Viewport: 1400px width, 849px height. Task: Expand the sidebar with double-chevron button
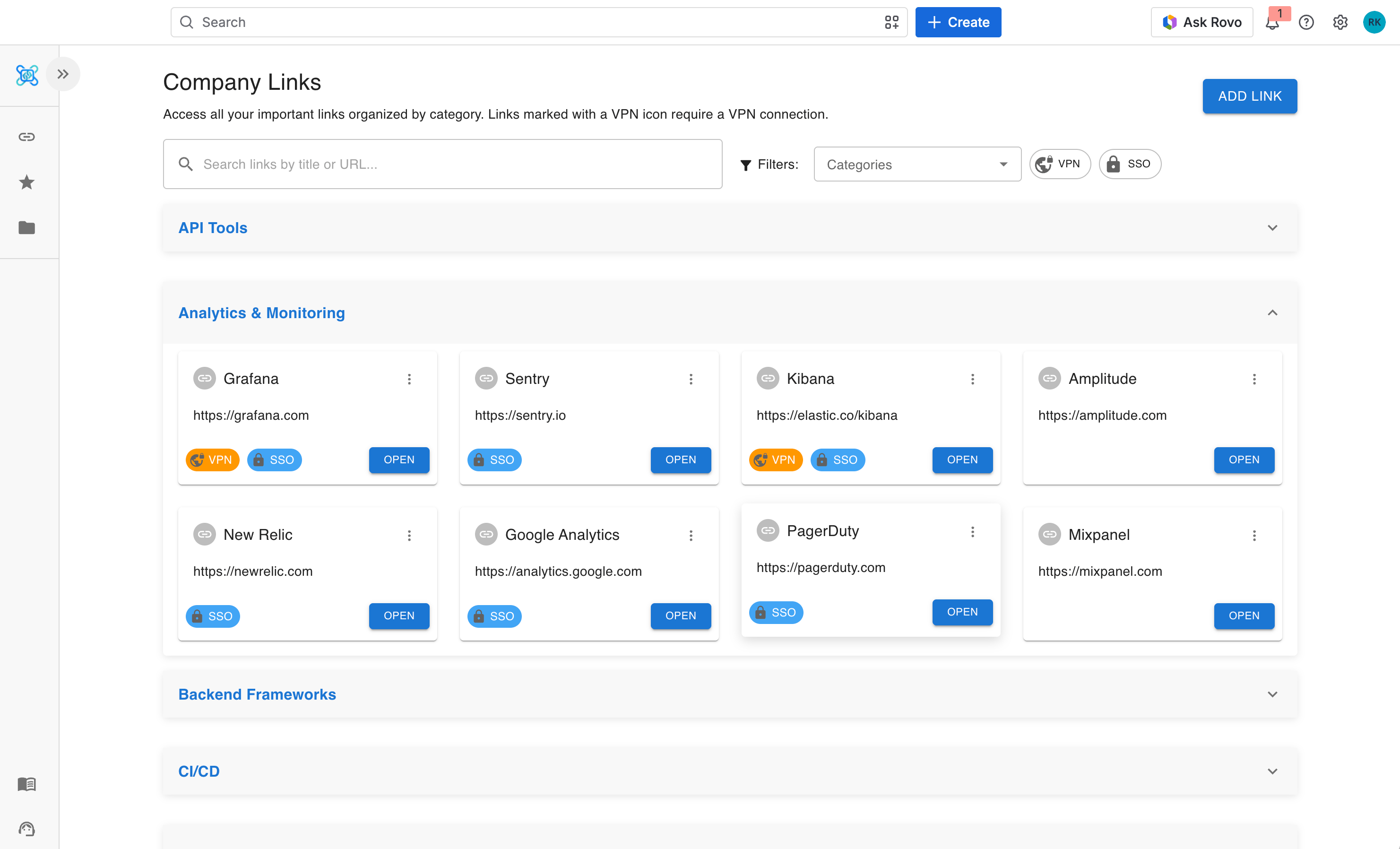pos(63,74)
